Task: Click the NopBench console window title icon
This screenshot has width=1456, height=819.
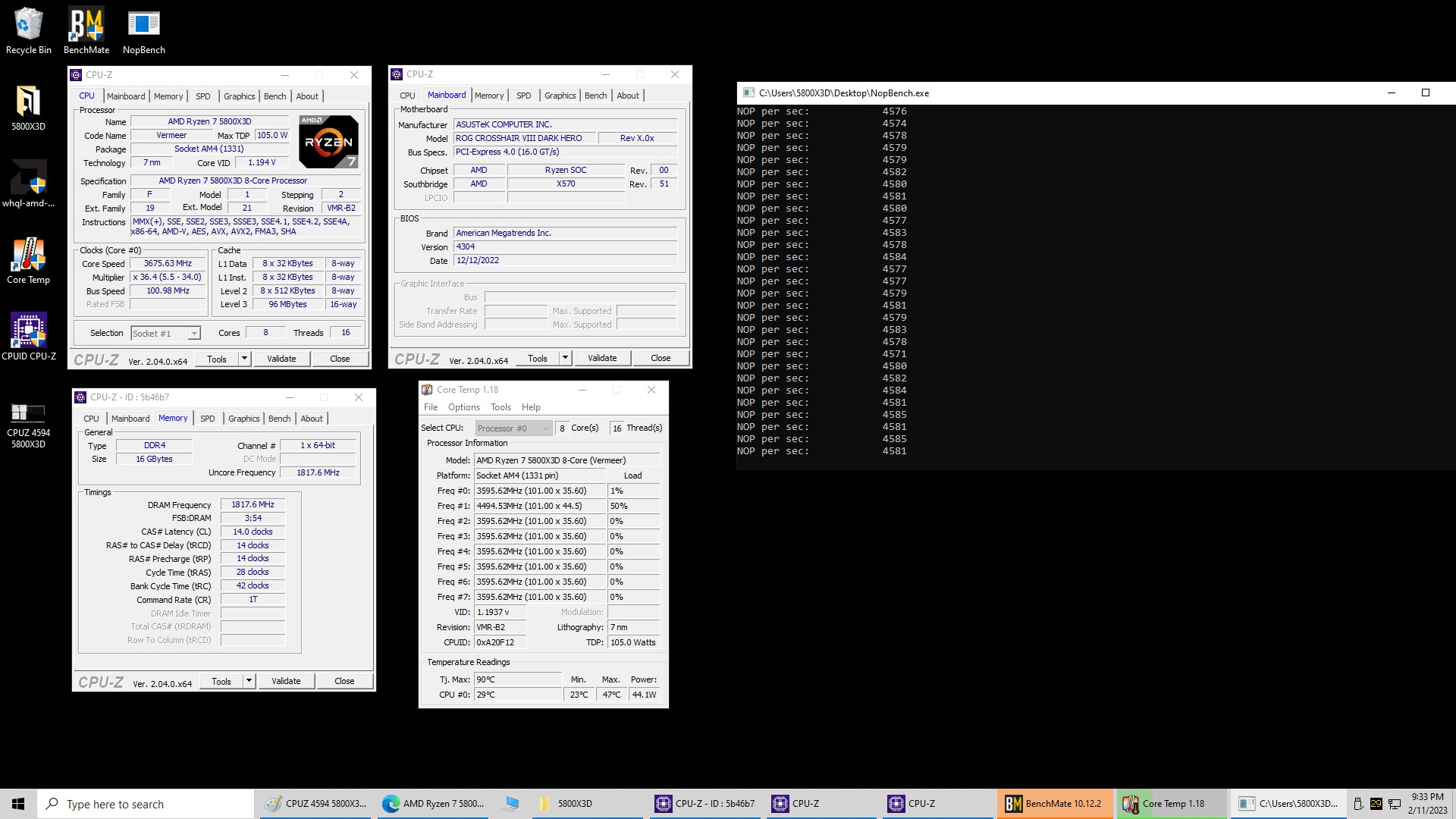Action: 748,93
